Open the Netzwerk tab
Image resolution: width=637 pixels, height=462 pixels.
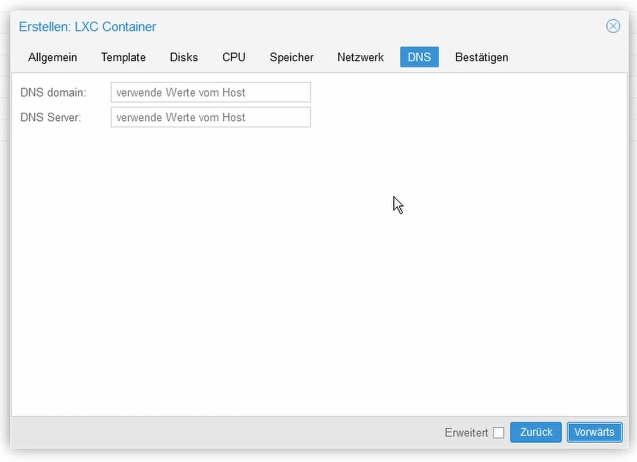tap(360, 57)
